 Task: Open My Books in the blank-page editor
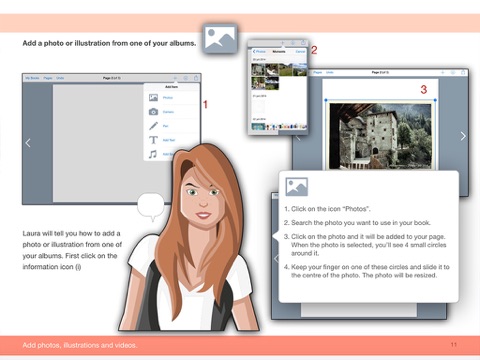click(32, 78)
